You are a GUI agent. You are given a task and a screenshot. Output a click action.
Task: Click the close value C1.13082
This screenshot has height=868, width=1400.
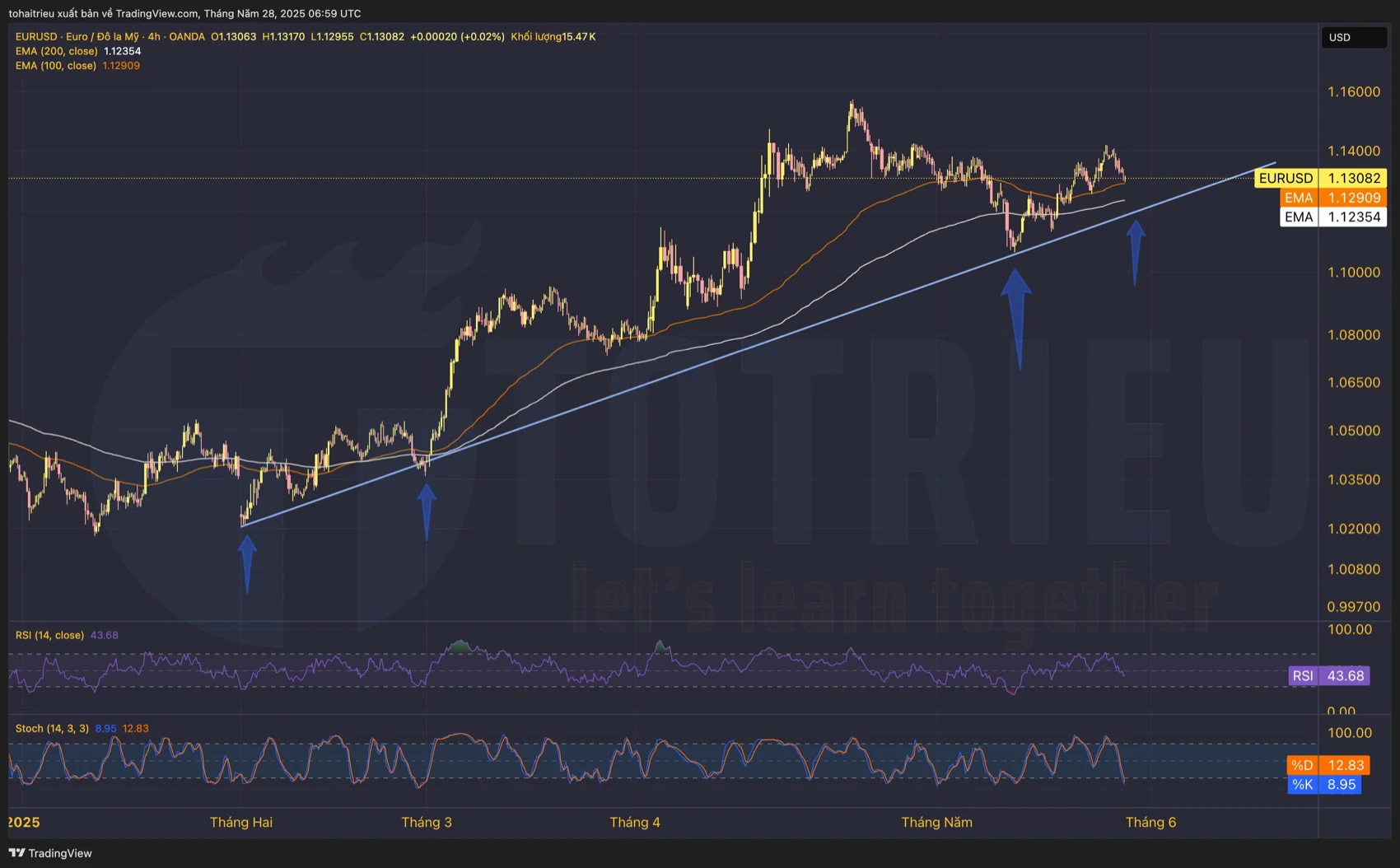click(382, 36)
